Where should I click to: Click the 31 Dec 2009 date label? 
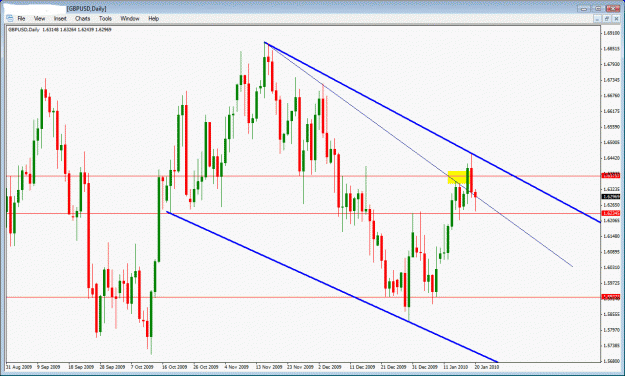(425, 367)
